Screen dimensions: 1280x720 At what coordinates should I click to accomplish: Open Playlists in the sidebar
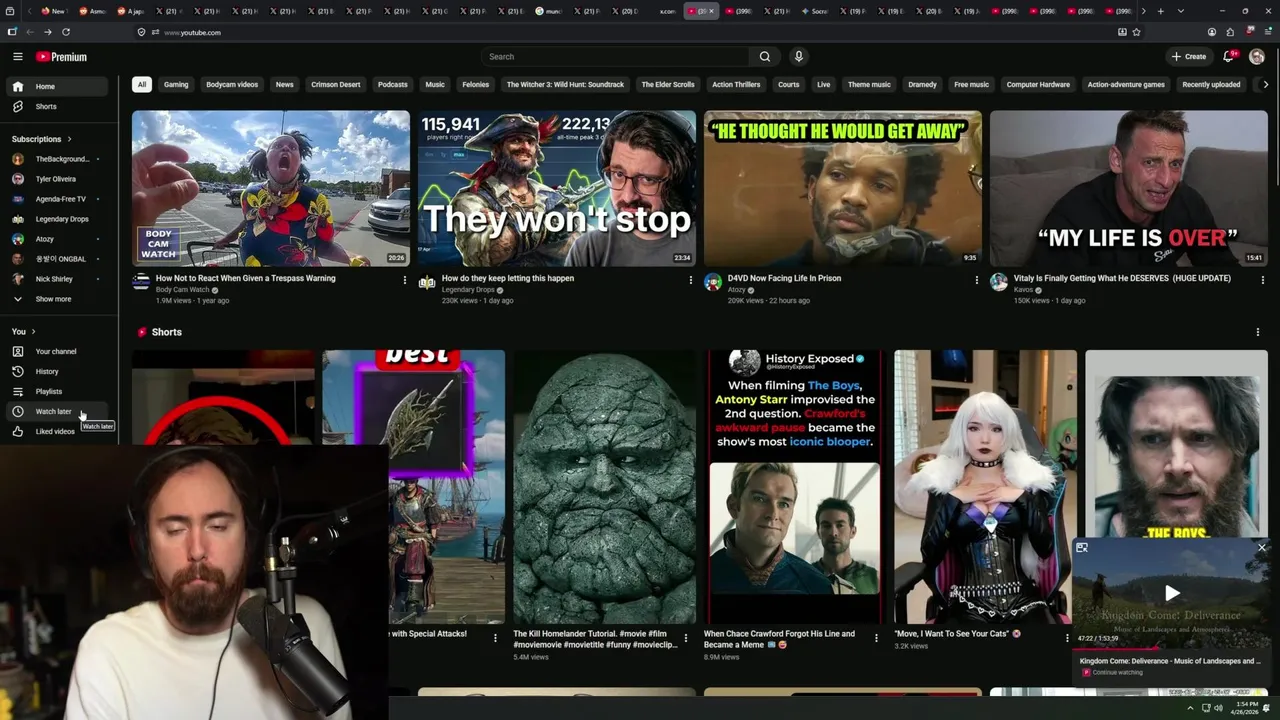point(55,392)
